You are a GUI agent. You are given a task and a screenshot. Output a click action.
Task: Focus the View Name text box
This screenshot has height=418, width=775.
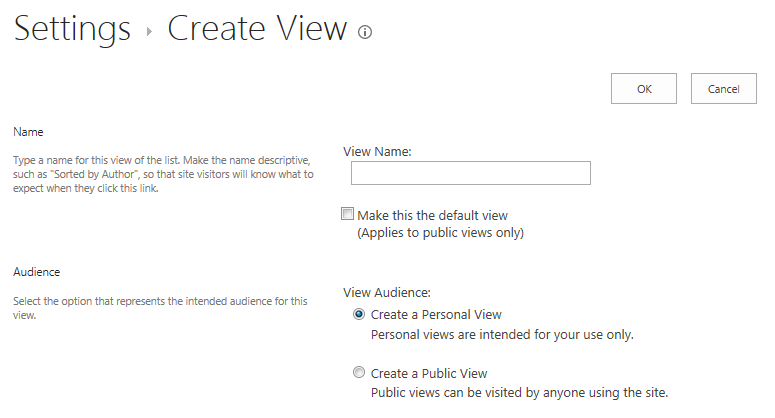pyautogui.click(x=471, y=173)
